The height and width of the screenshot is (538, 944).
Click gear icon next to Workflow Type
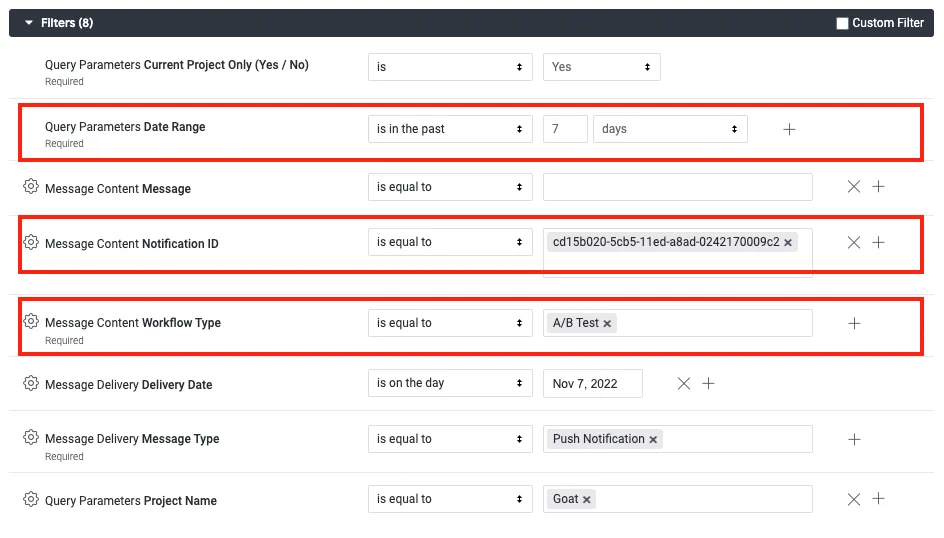pyautogui.click(x=31, y=321)
